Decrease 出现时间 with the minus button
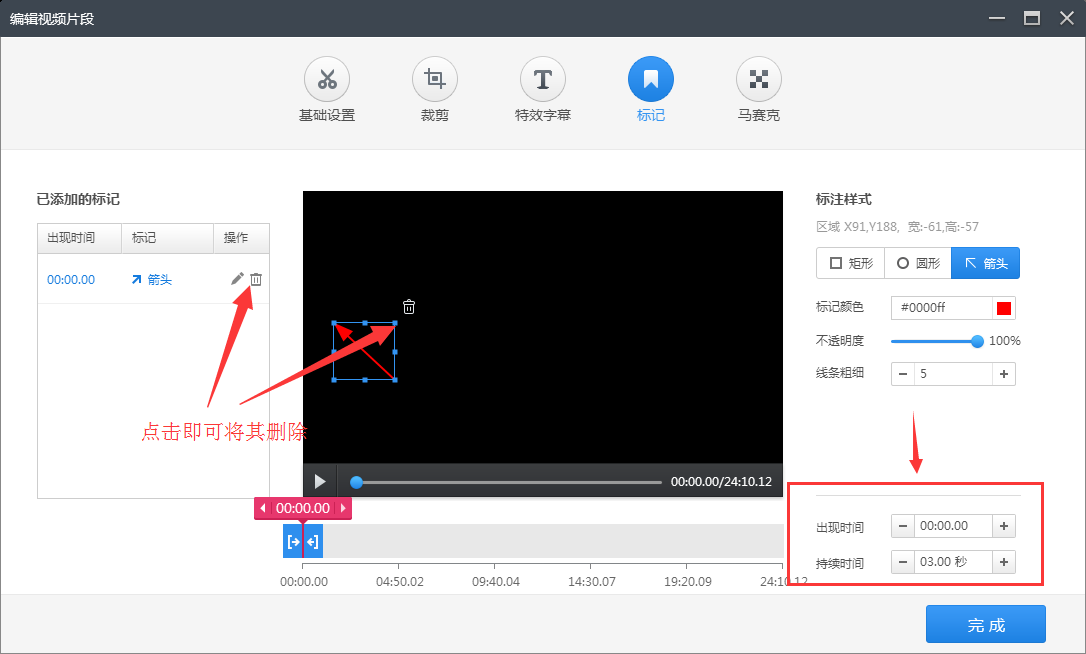The width and height of the screenshot is (1086, 654). point(901,525)
